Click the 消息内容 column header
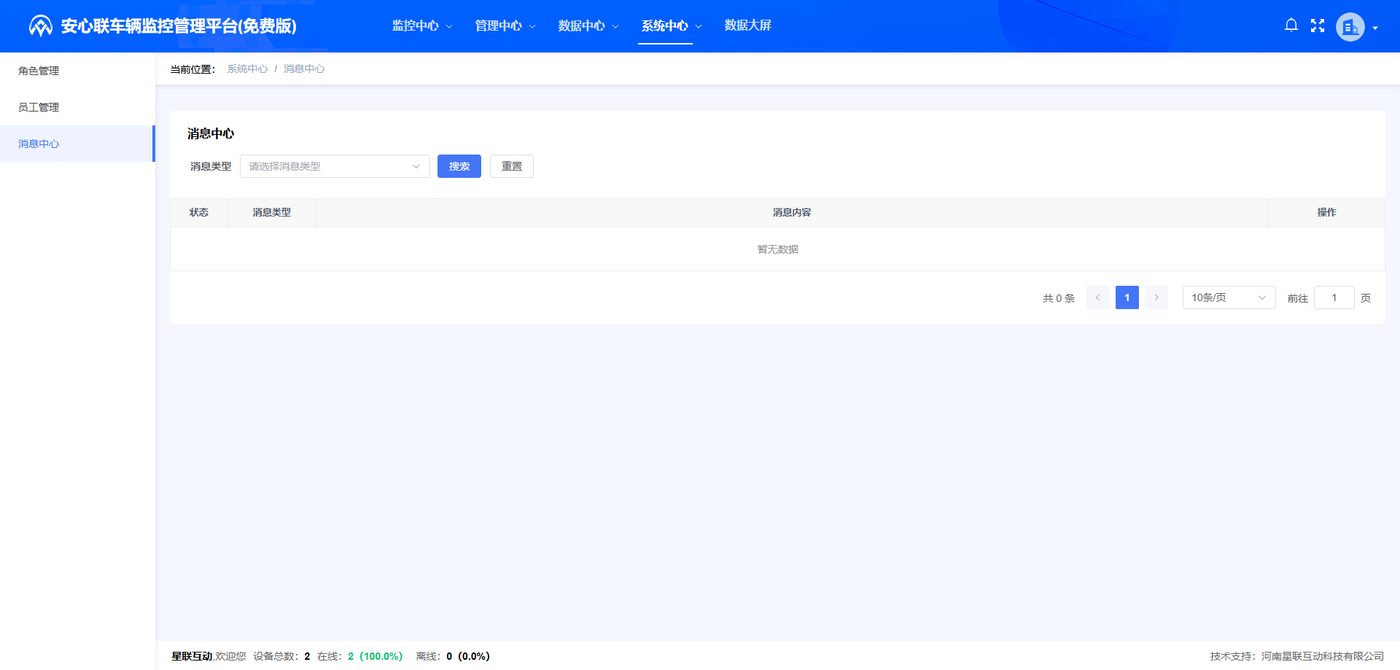Viewport: 1400px width, 670px height. (x=792, y=212)
